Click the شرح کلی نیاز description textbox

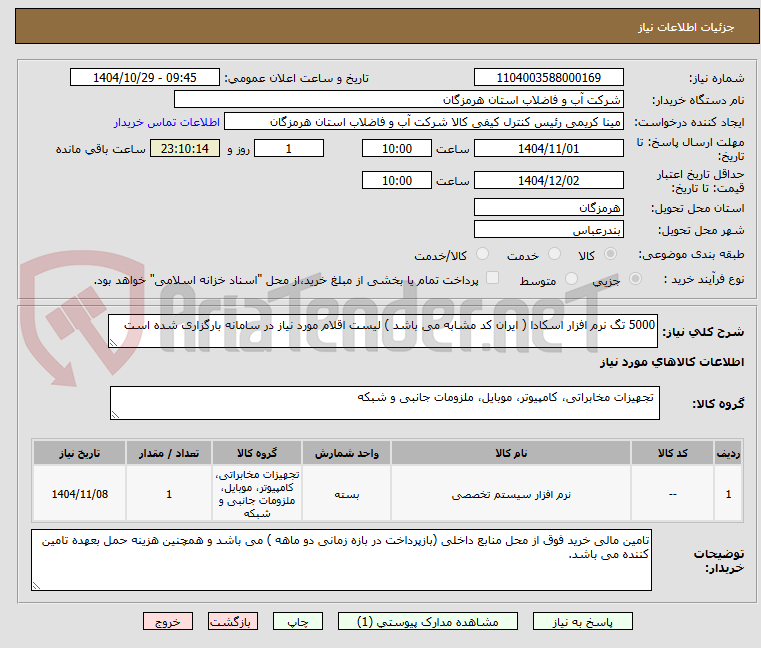[383, 331]
